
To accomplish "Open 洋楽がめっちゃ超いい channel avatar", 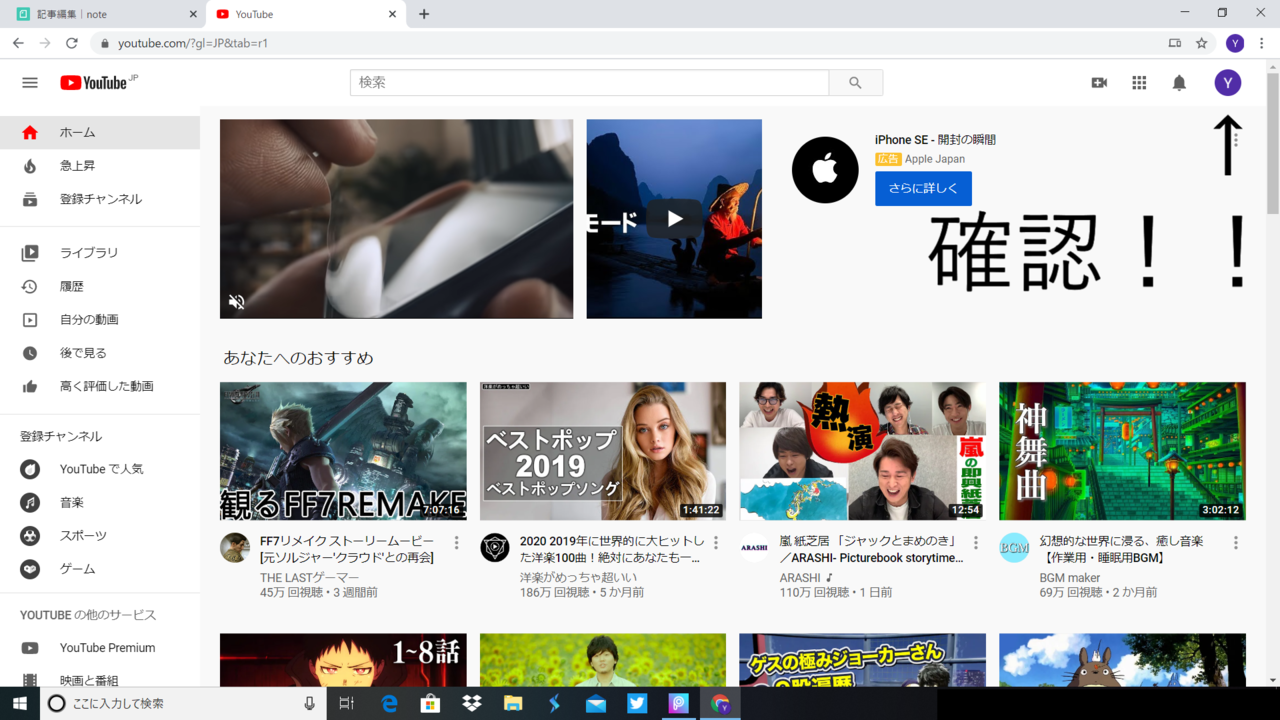I will [x=495, y=548].
